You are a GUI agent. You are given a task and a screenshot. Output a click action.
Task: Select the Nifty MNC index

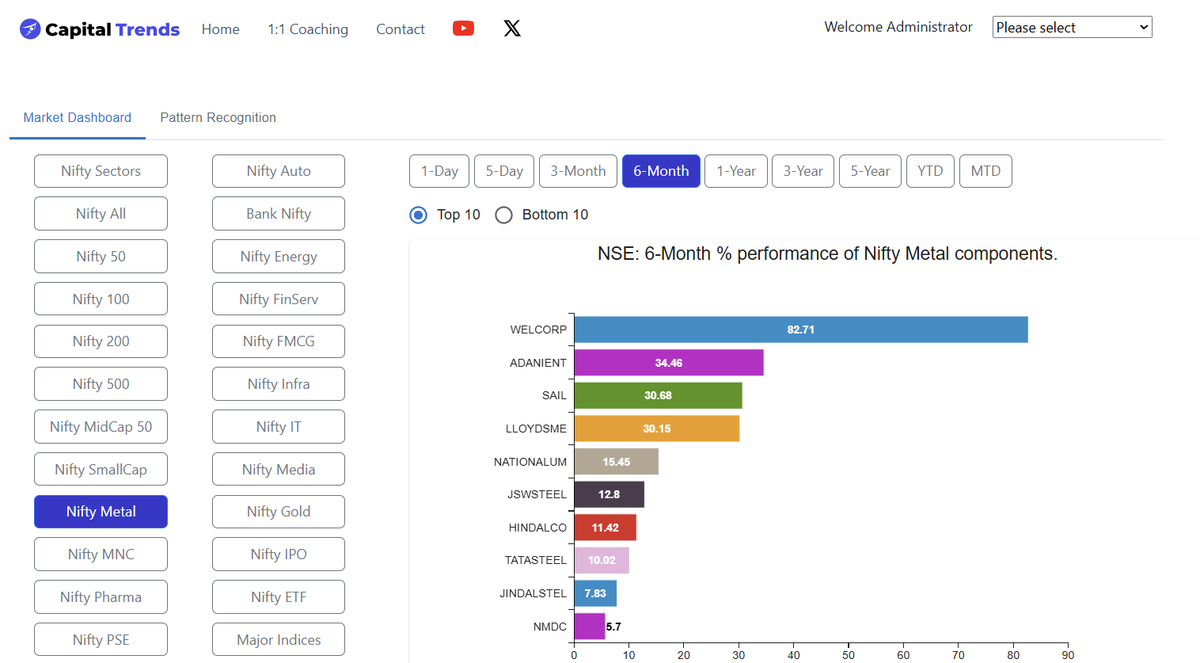[101, 554]
